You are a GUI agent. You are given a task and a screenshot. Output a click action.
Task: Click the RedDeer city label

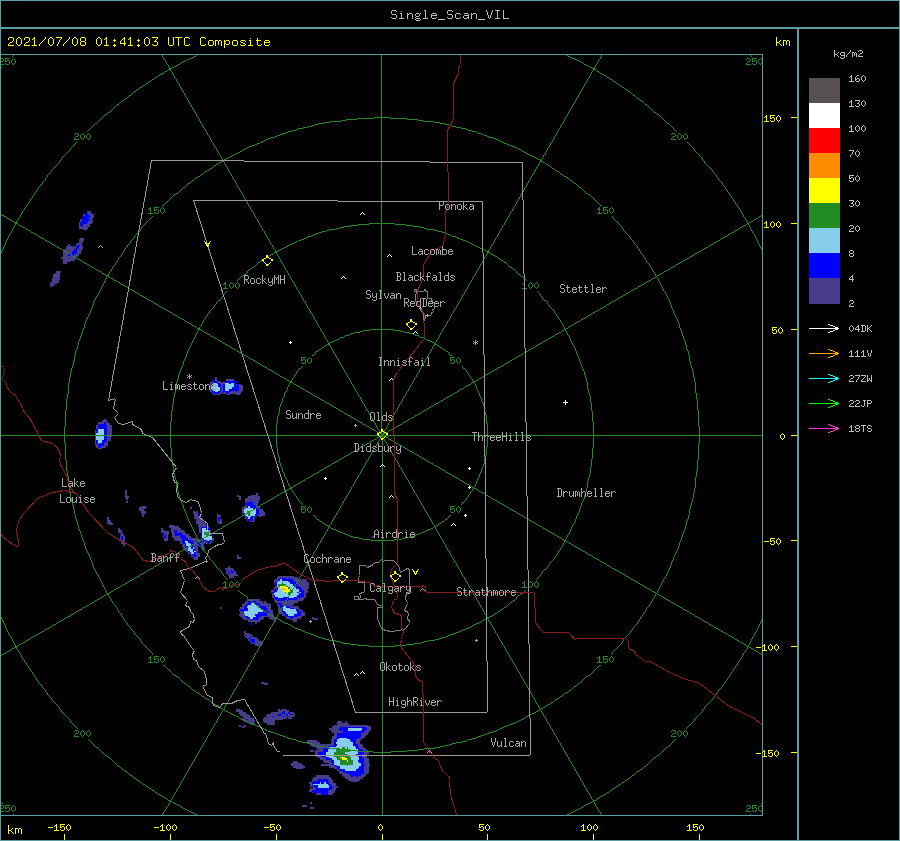[424, 303]
